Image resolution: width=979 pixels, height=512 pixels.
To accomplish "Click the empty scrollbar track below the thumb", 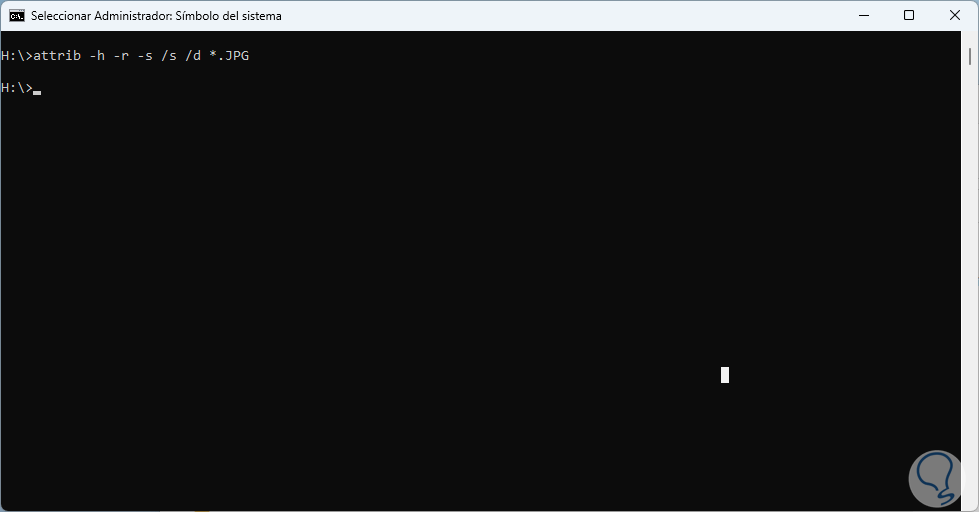I will (x=970, y=287).
